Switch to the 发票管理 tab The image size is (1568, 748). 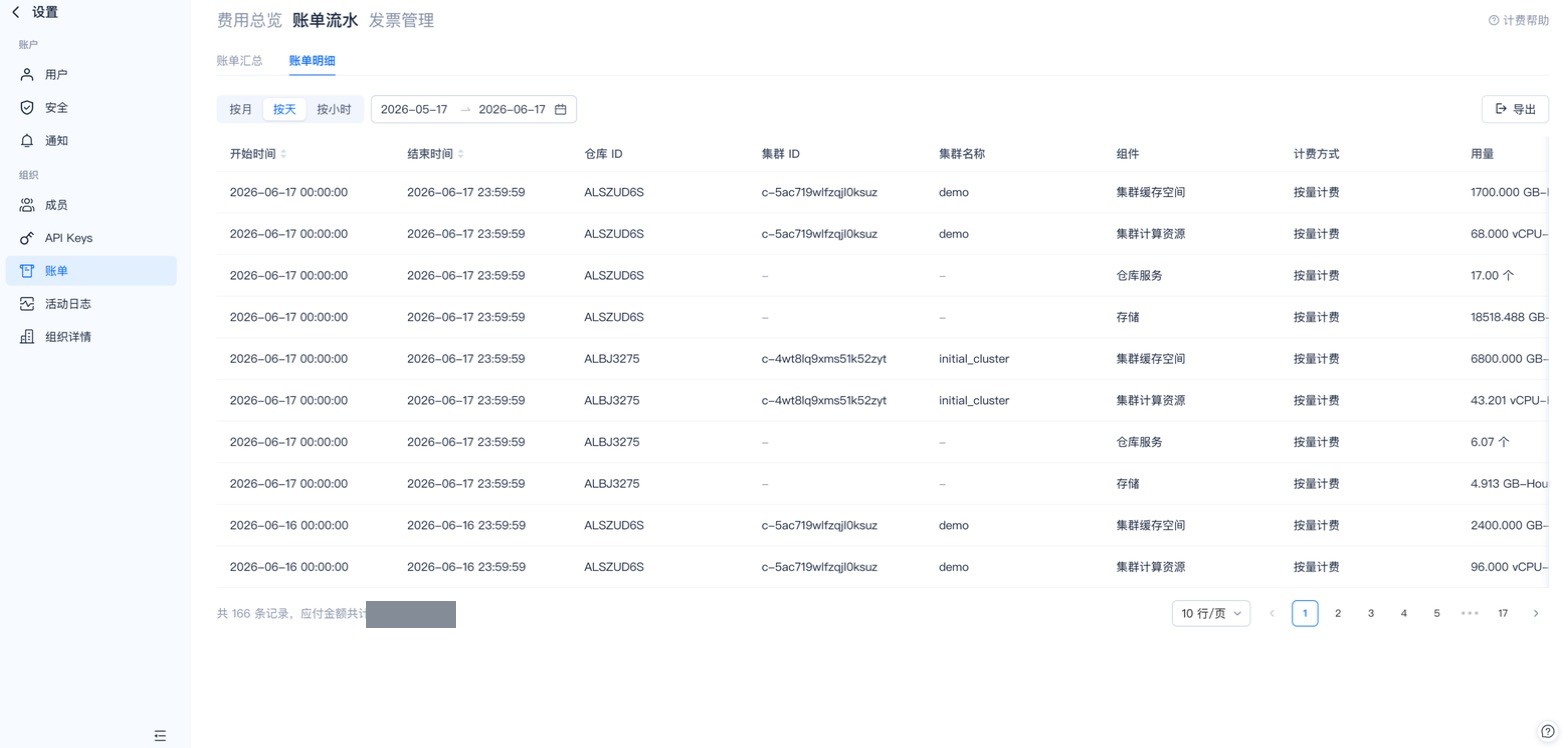coord(401,20)
